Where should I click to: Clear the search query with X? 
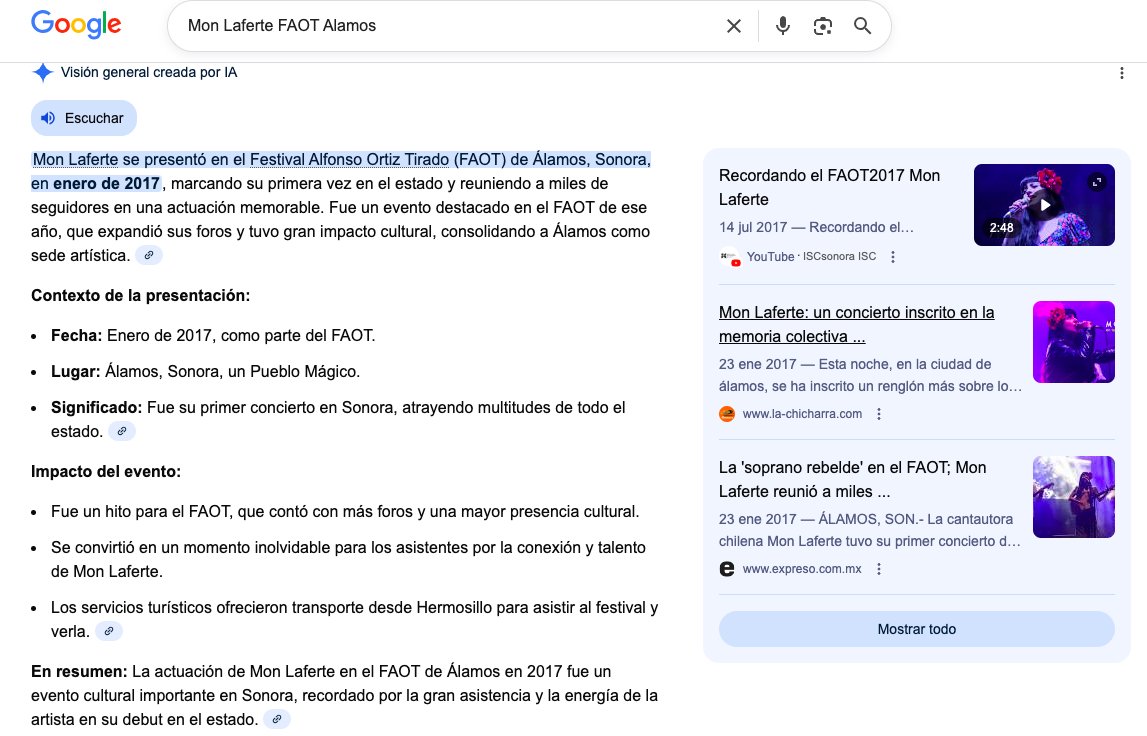[x=734, y=26]
